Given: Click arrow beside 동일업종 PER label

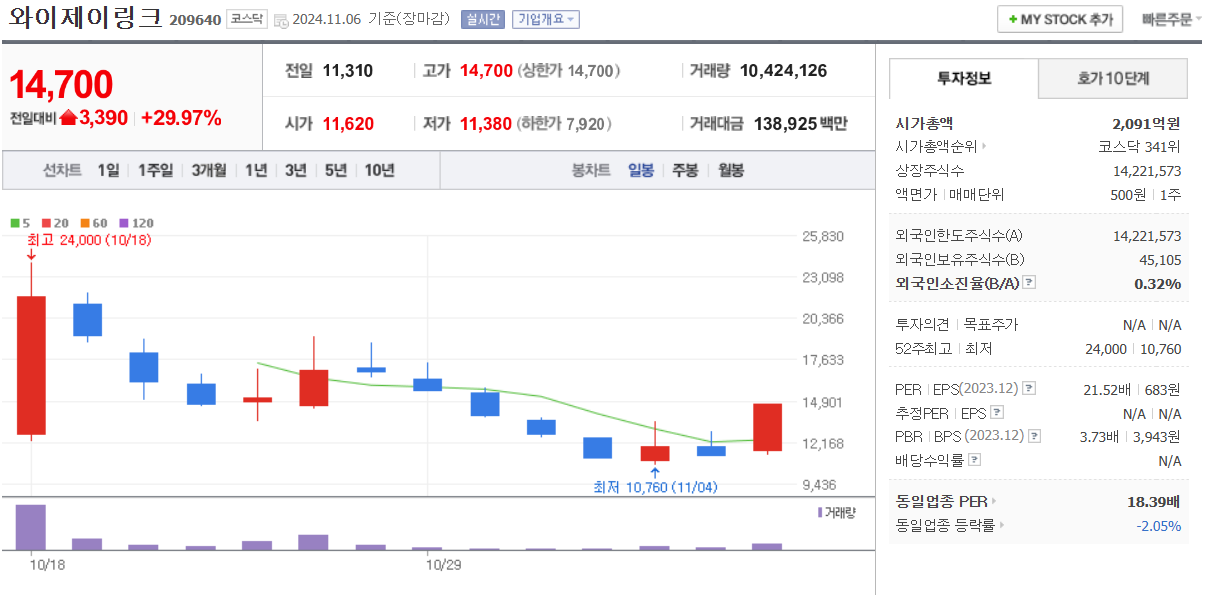Looking at the screenshot, I should pyautogui.click(x=993, y=501).
